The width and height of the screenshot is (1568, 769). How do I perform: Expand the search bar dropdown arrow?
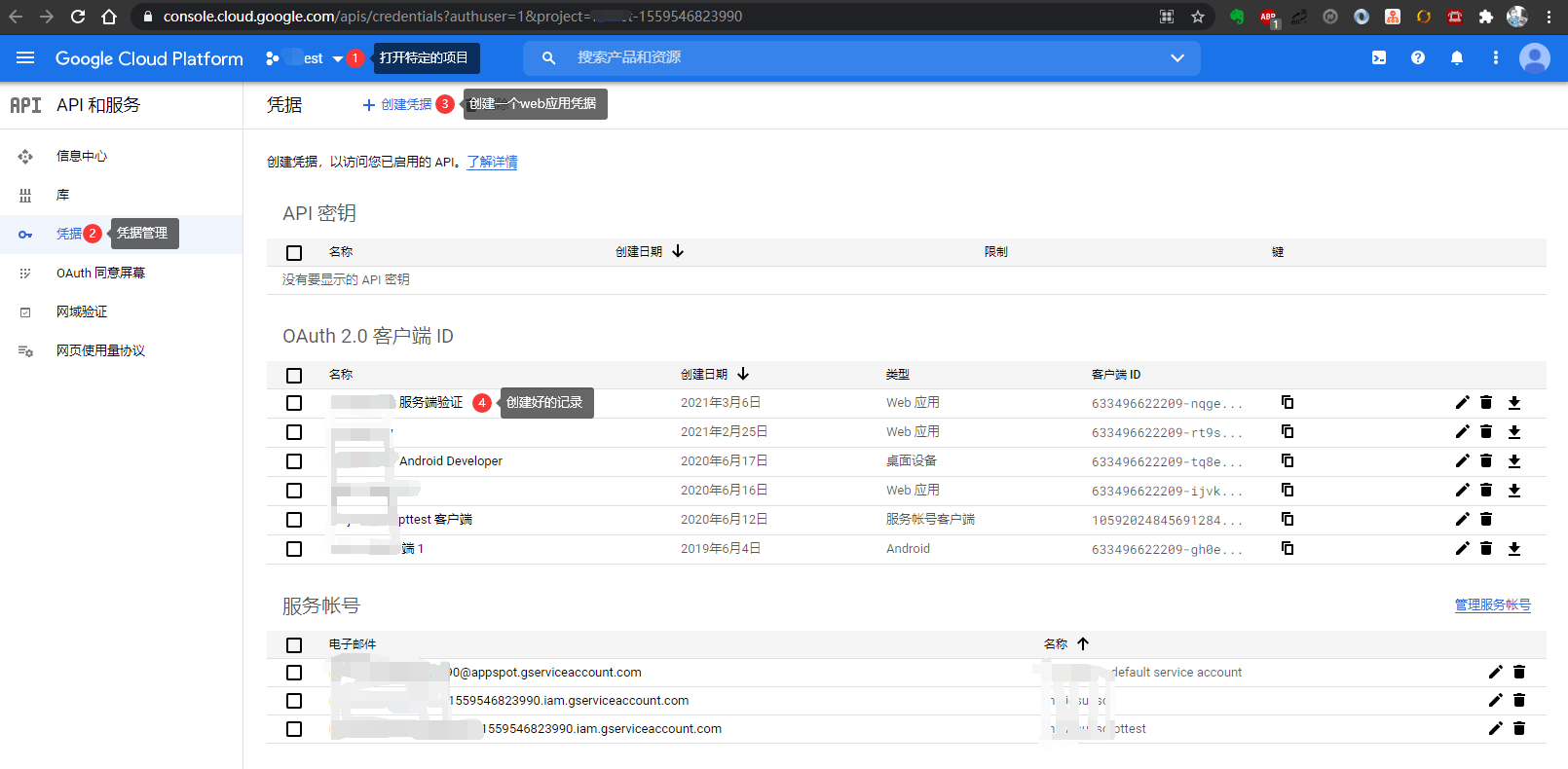coord(1177,58)
